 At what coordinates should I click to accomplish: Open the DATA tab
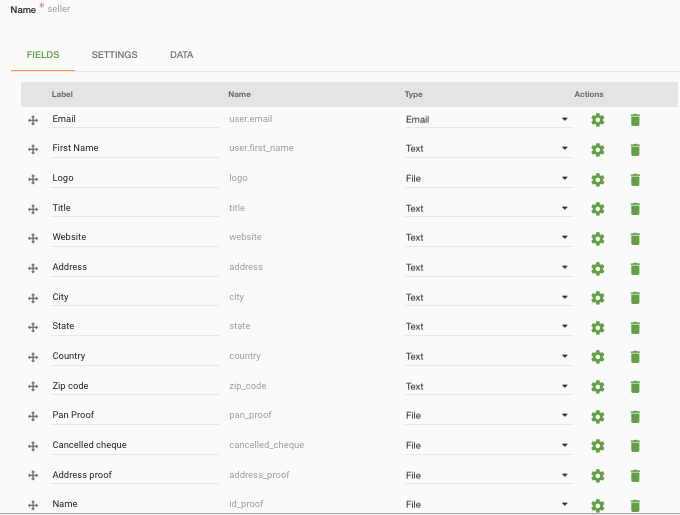181,55
